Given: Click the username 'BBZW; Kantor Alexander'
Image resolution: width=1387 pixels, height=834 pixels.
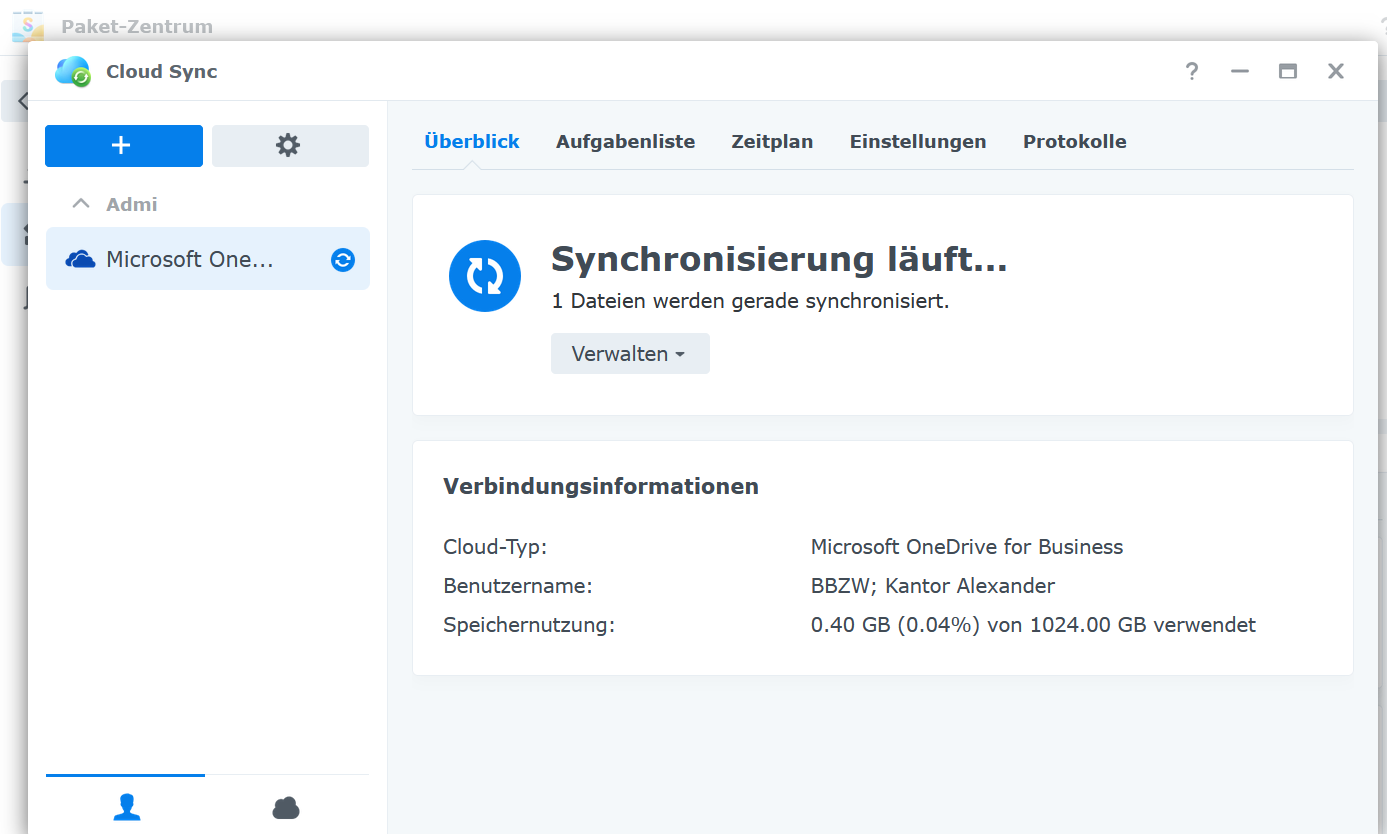Looking at the screenshot, I should coord(933,586).
